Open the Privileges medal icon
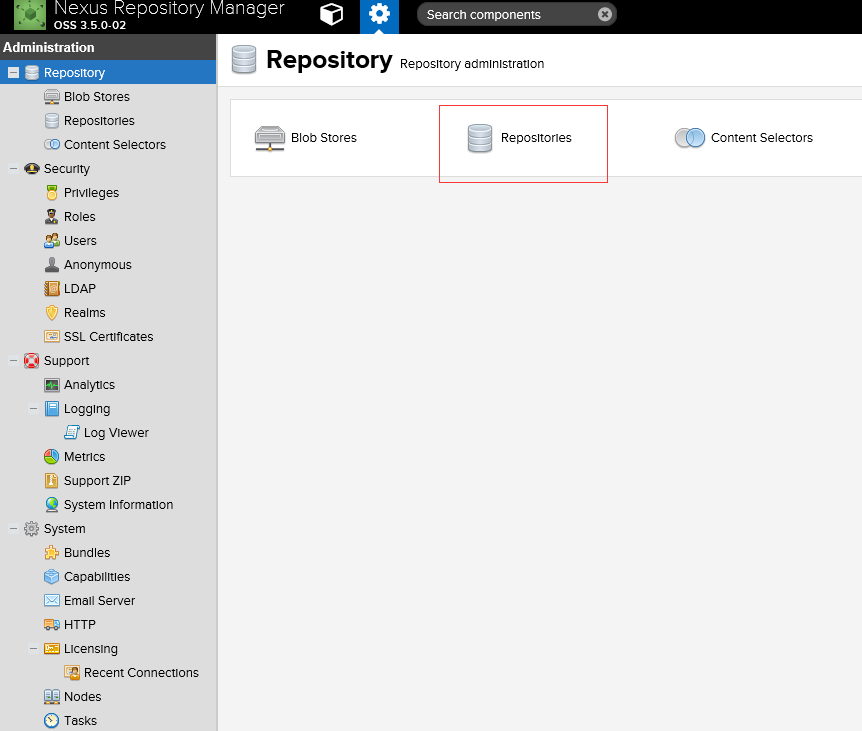 click(x=52, y=192)
